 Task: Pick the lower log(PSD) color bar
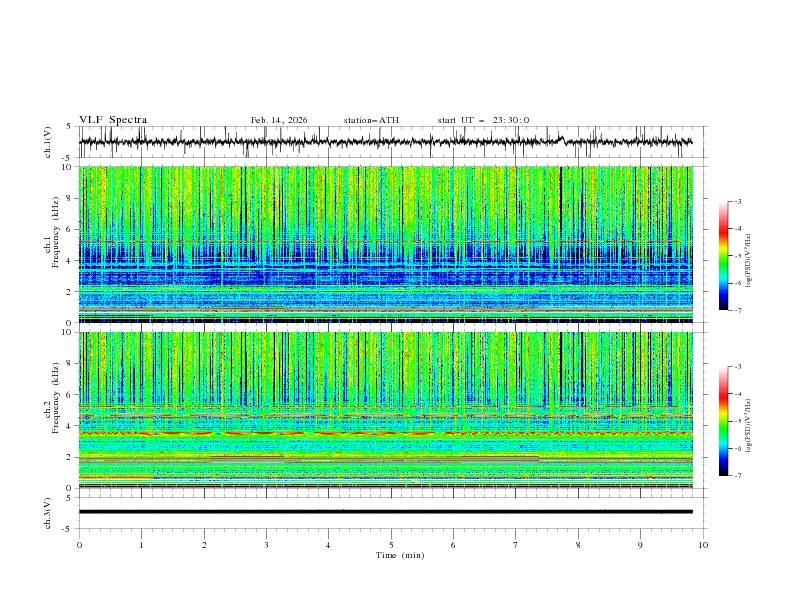[x=723, y=421]
